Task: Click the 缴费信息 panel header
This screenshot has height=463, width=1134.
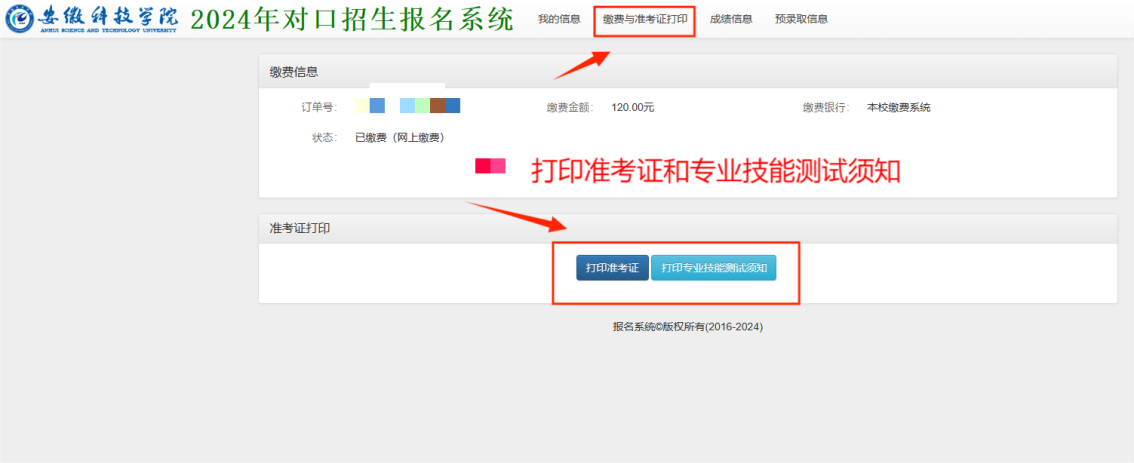Action: tap(294, 71)
